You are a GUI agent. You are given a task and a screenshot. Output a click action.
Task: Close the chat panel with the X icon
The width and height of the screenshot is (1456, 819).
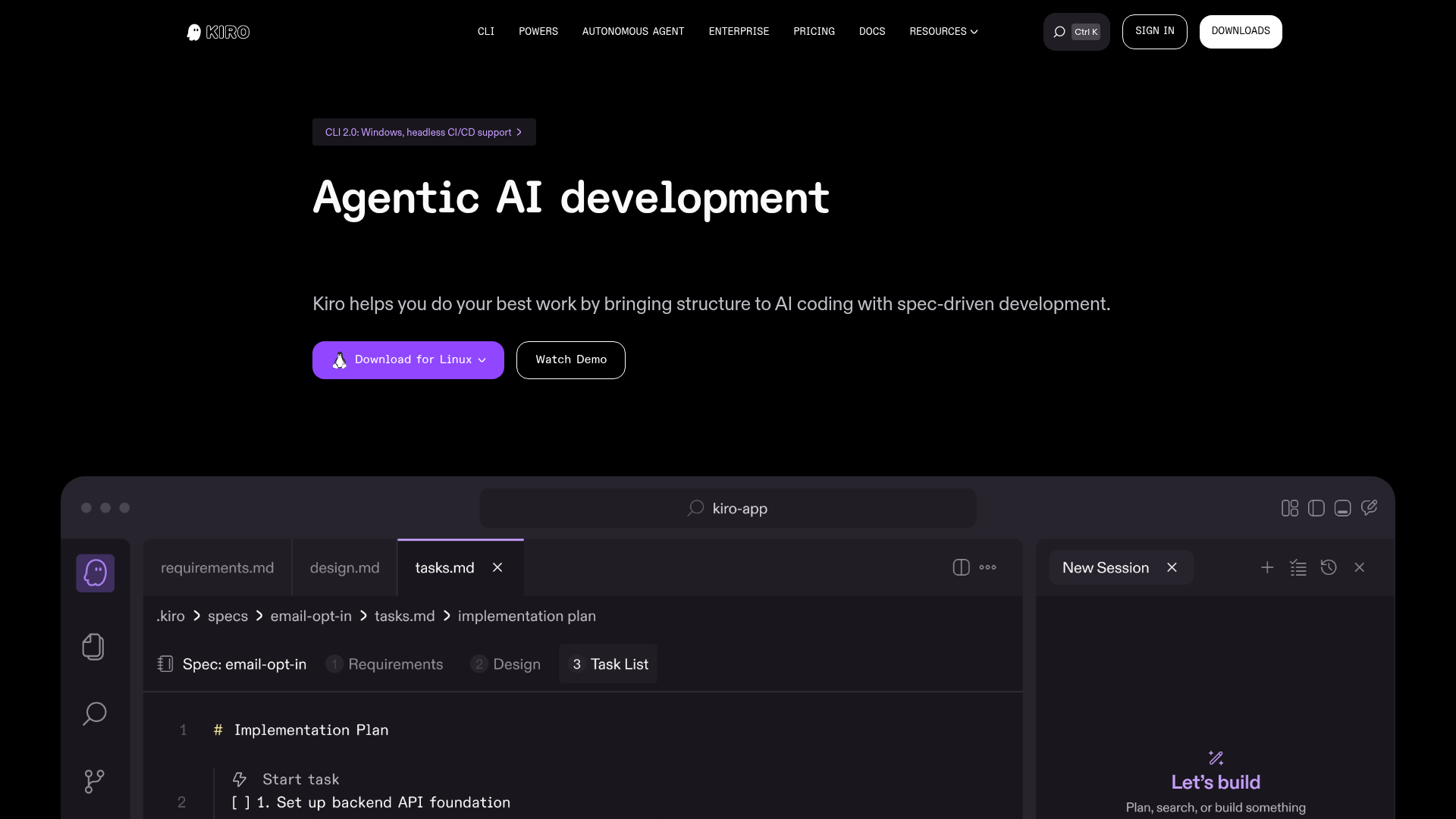point(1360,567)
